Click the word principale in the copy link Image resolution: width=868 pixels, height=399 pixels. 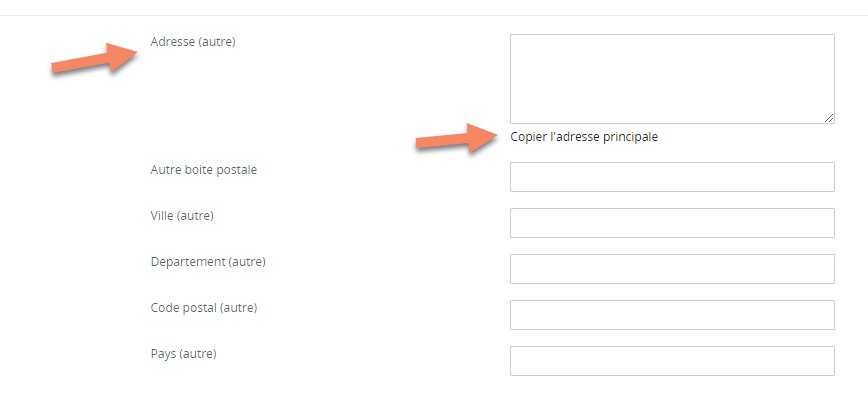pos(632,137)
